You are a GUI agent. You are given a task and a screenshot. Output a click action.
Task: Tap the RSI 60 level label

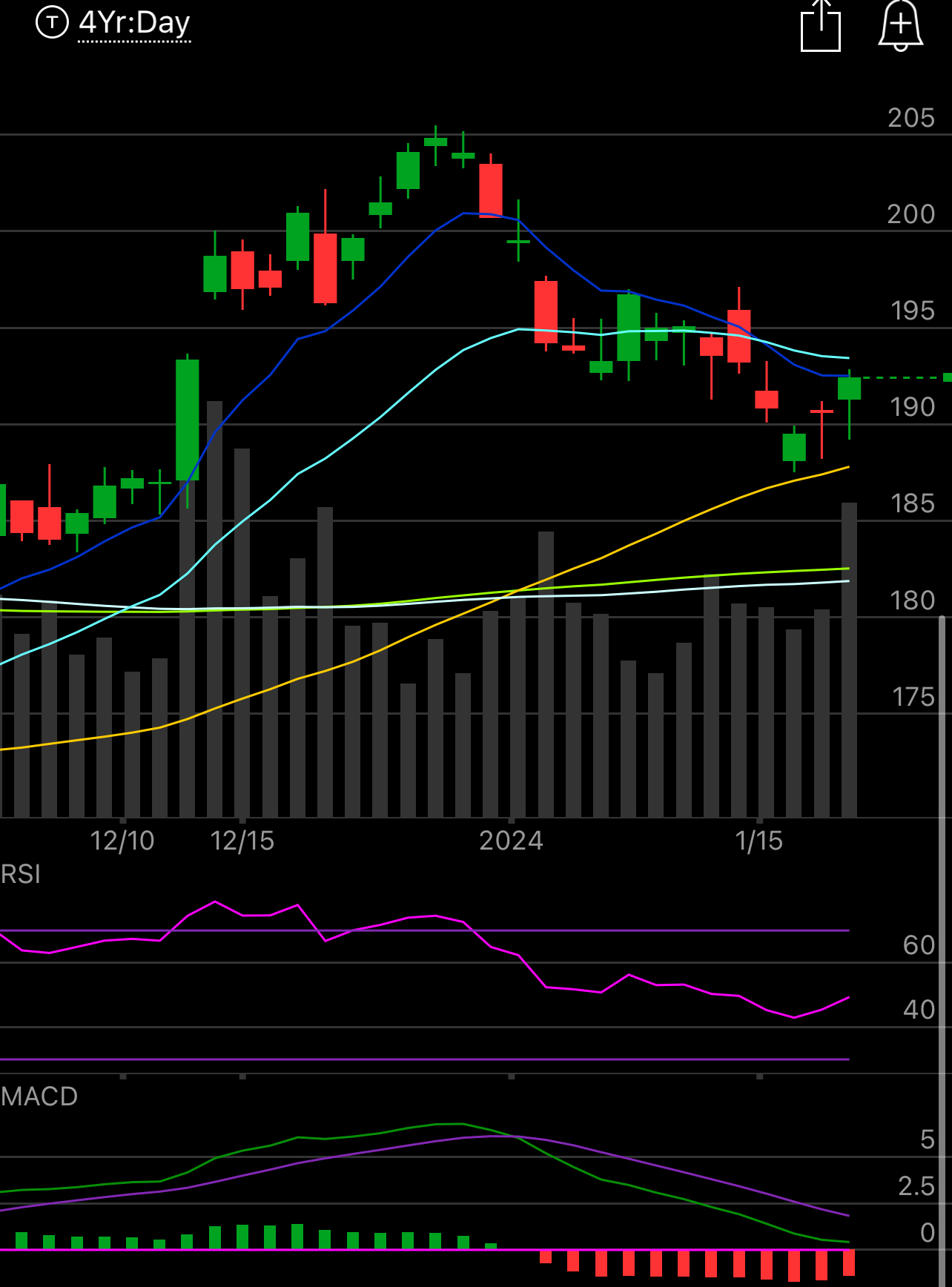(919, 945)
